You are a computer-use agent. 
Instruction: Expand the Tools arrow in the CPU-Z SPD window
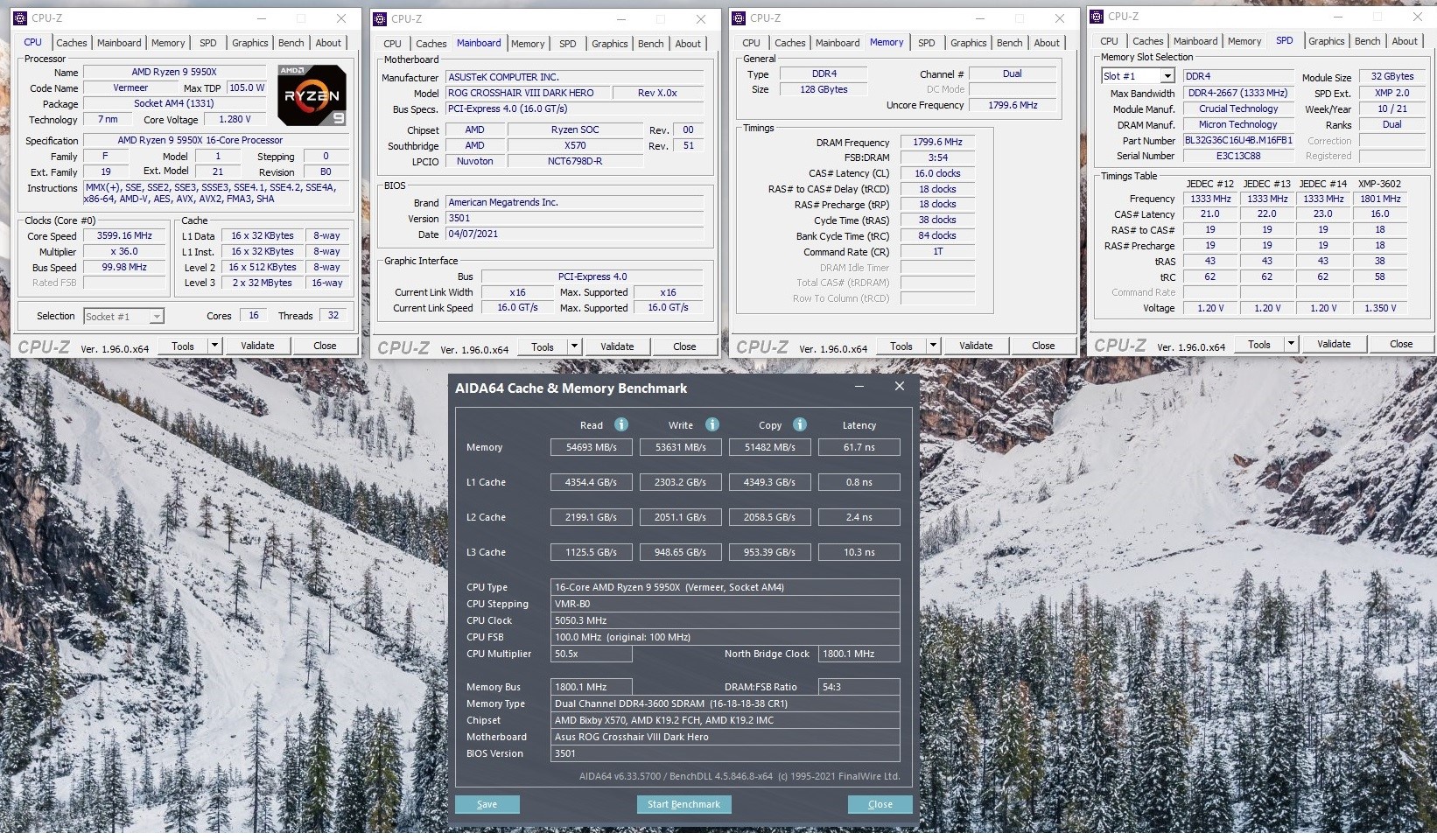[x=1291, y=344]
